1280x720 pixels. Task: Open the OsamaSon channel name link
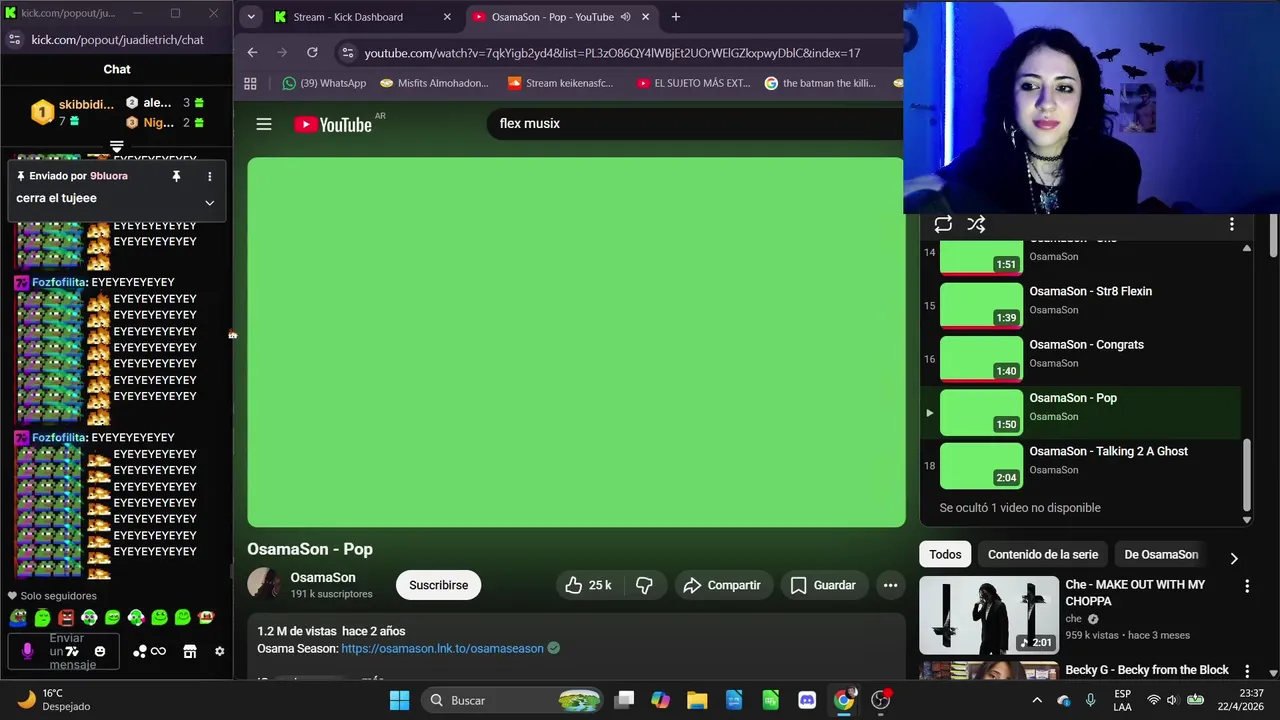coord(323,578)
